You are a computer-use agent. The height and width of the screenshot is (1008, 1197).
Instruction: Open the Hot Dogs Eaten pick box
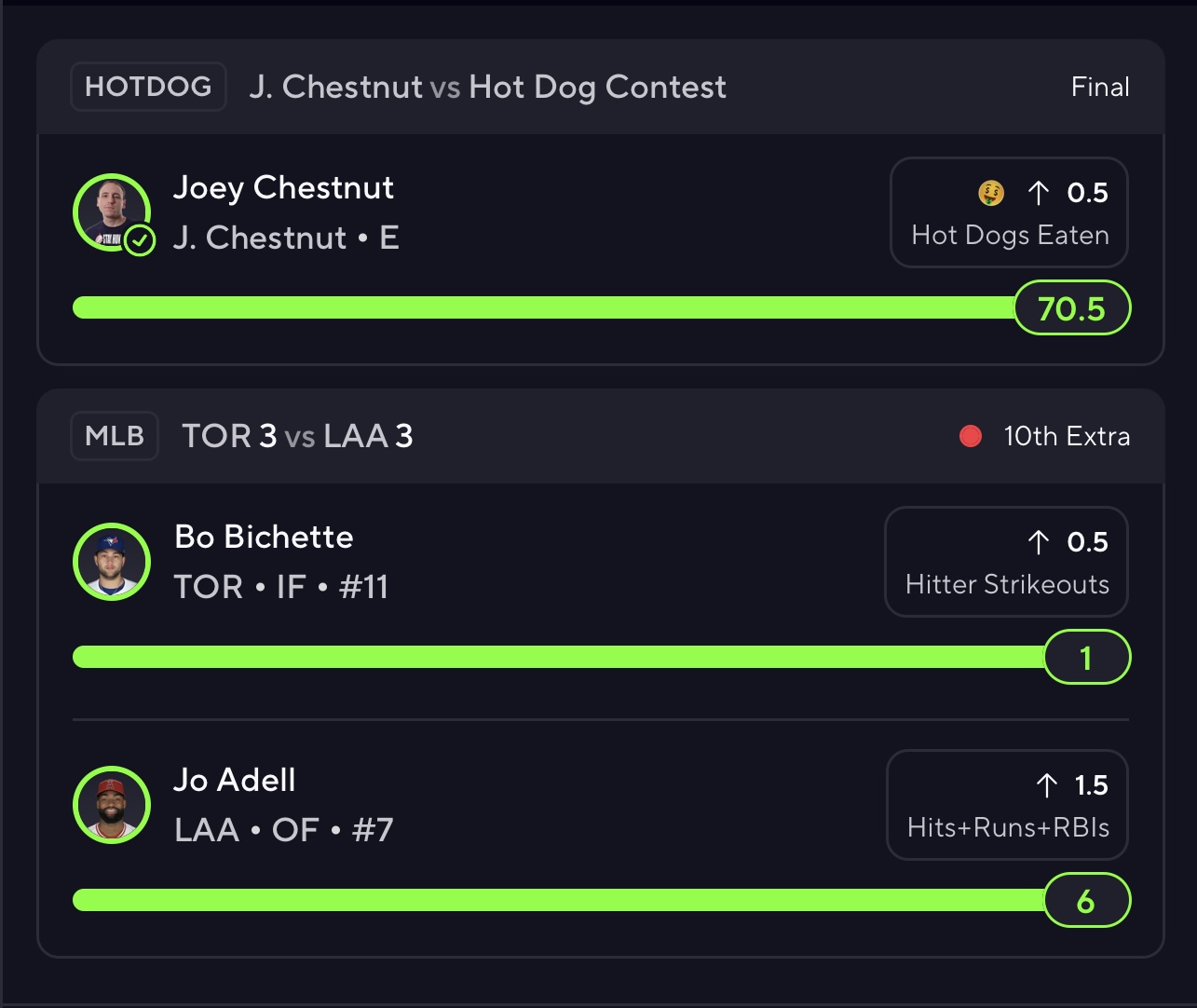[x=1009, y=212]
